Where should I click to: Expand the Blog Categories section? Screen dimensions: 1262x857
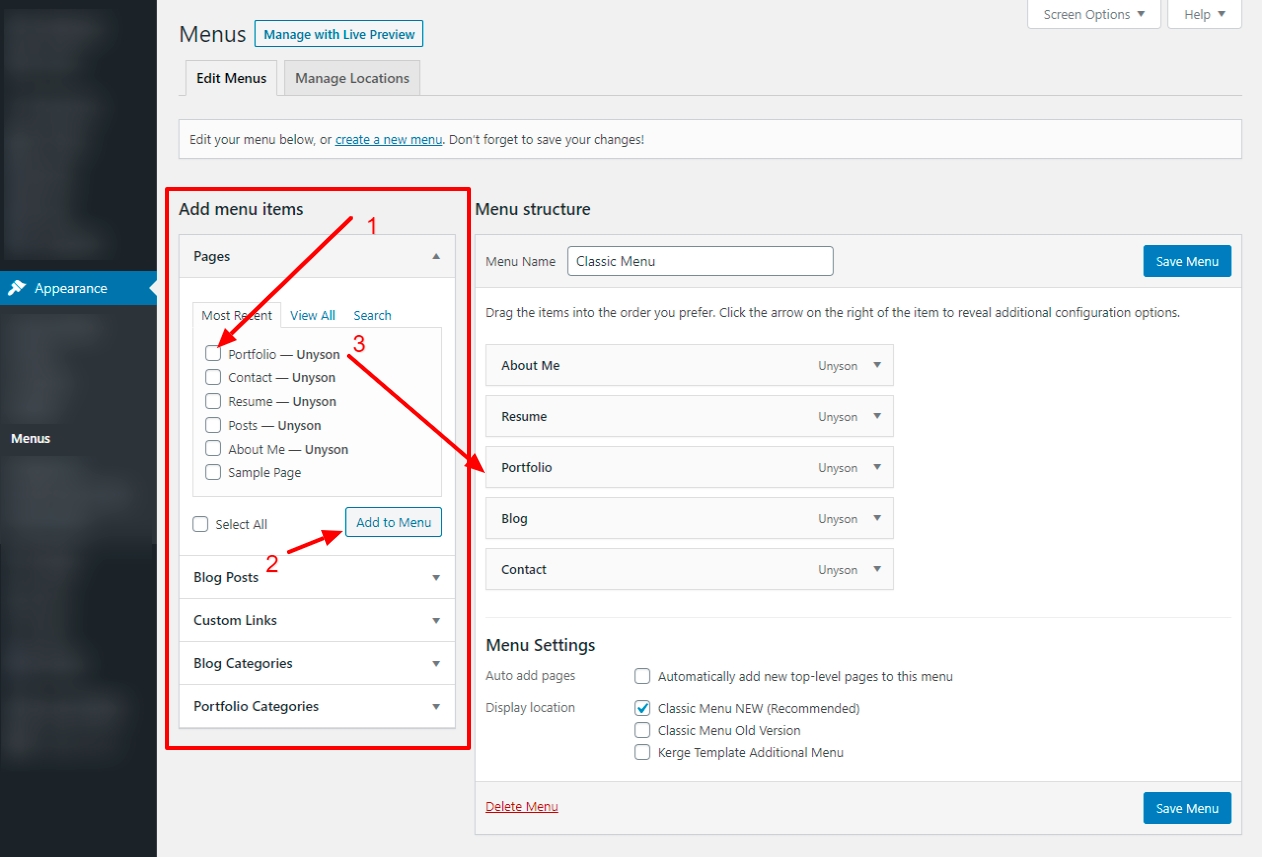tap(436, 664)
